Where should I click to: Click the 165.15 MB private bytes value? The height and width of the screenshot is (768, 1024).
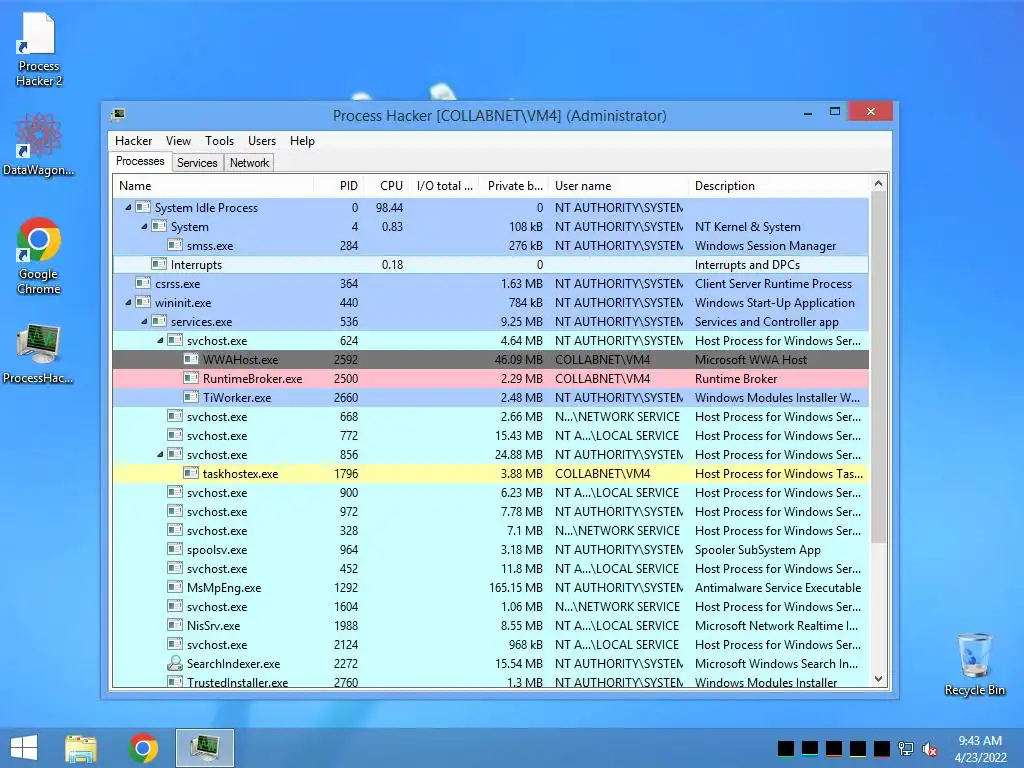click(x=516, y=588)
